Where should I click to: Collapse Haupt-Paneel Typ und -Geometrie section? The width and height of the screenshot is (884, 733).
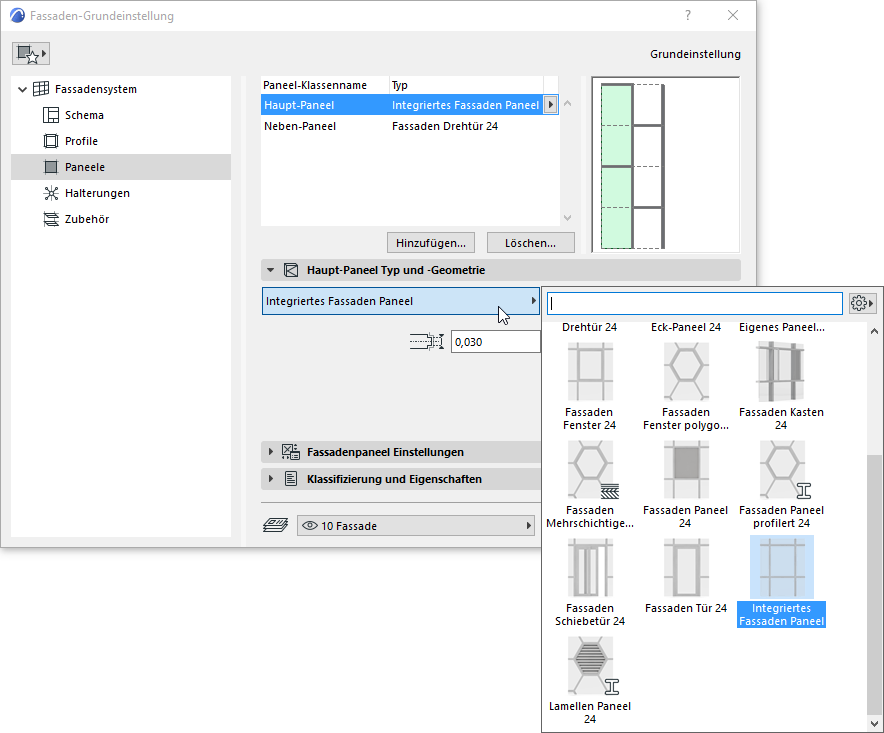pyautogui.click(x=271, y=270)
